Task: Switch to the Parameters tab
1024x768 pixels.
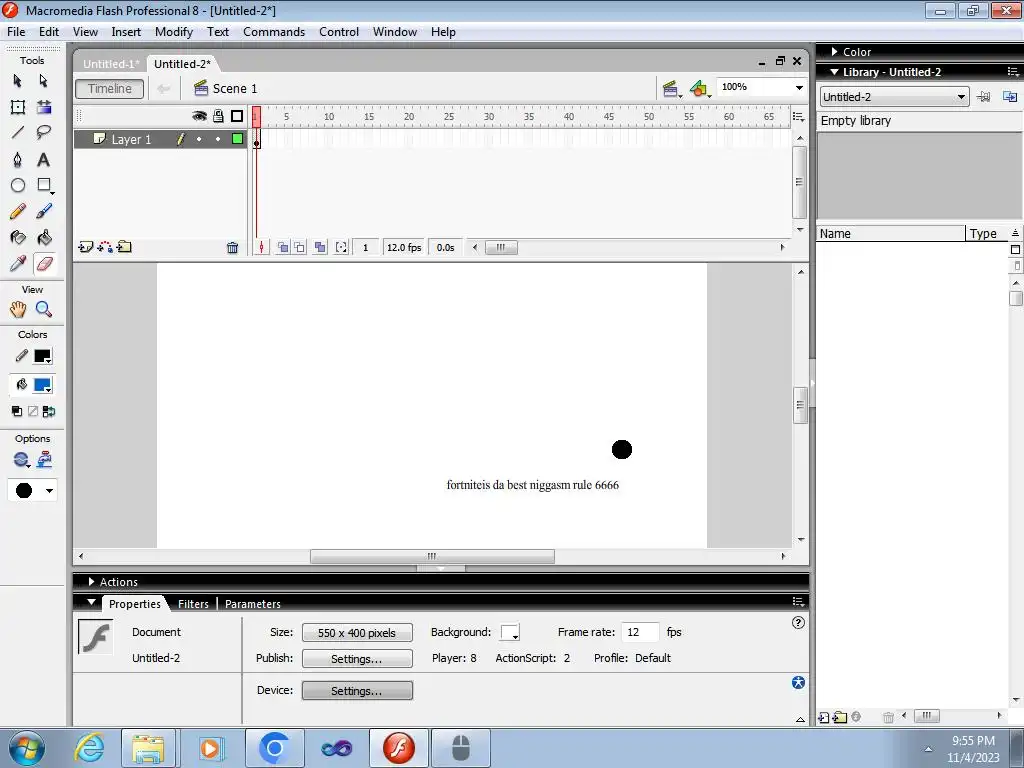Action: coord(253,604)
